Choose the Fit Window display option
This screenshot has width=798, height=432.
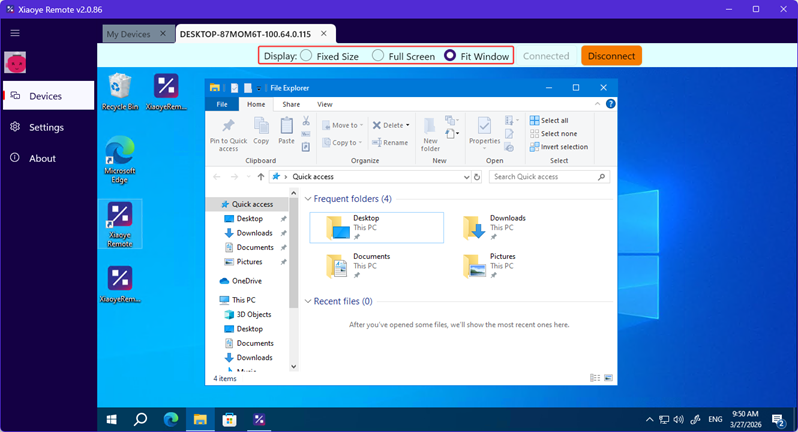tap(450, 56)
